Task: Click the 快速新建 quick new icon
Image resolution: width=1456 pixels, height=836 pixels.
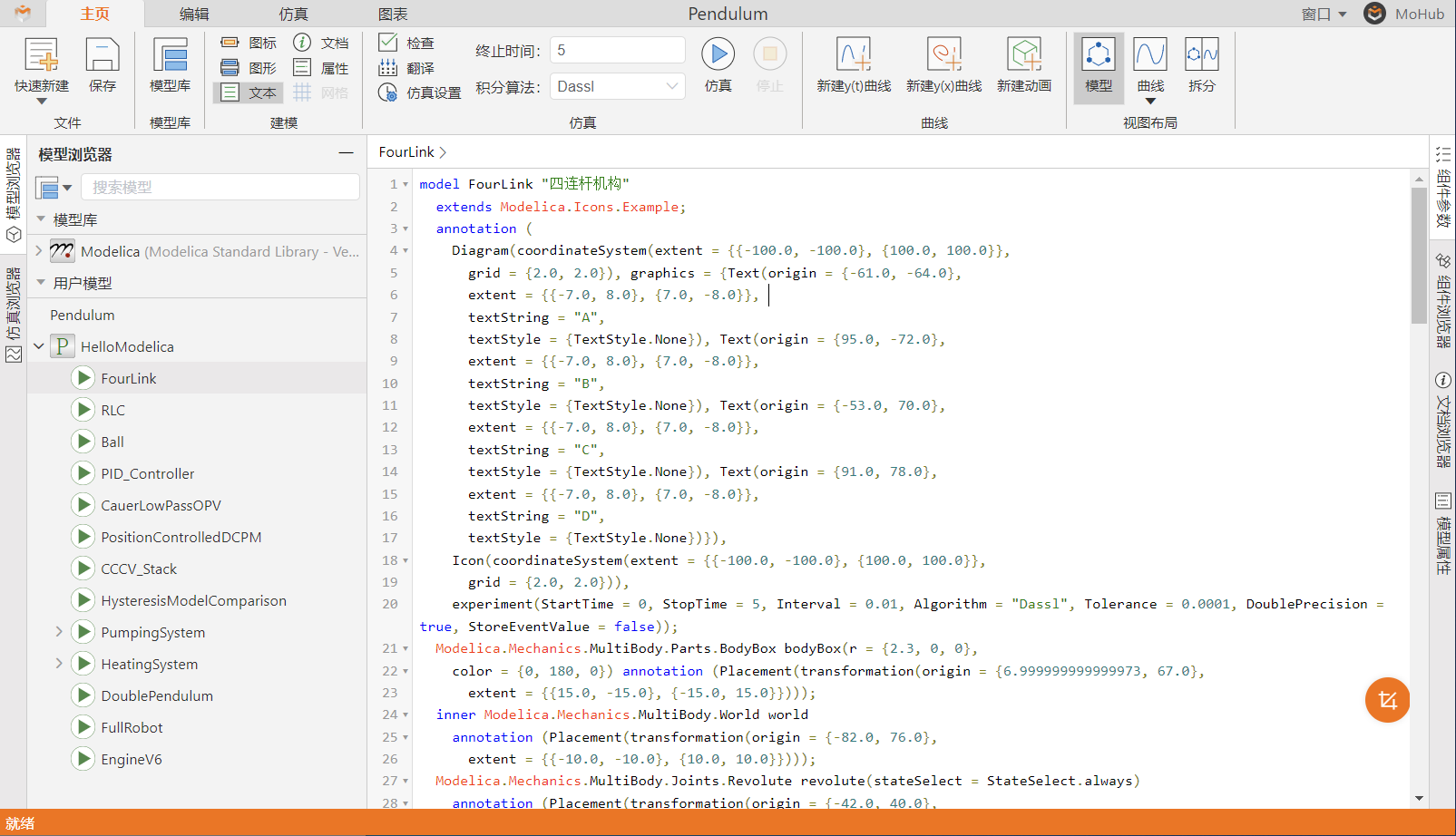Action: (41, 56)
